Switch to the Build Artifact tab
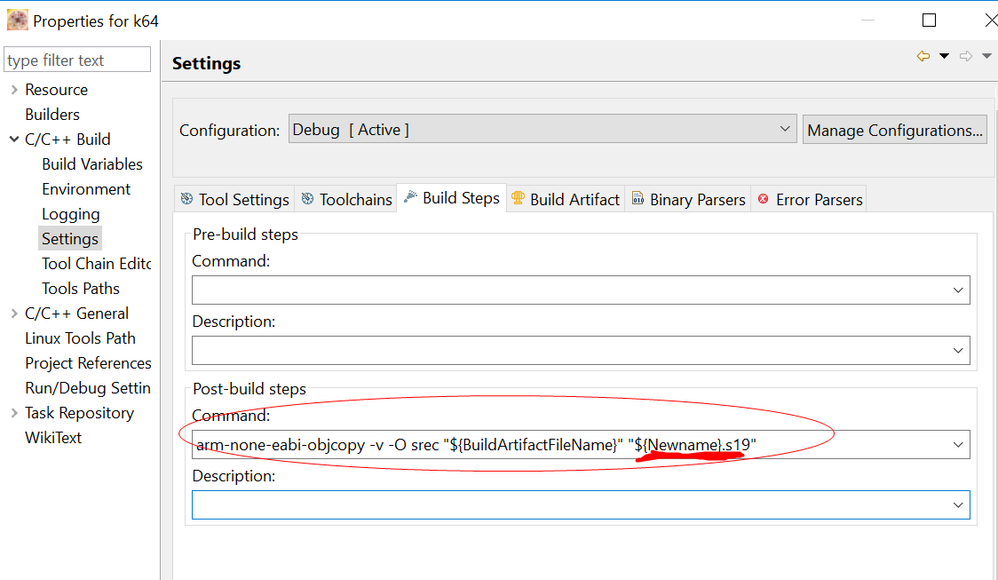The width and height of the screenshot is (998, 580). pos(565,199)
